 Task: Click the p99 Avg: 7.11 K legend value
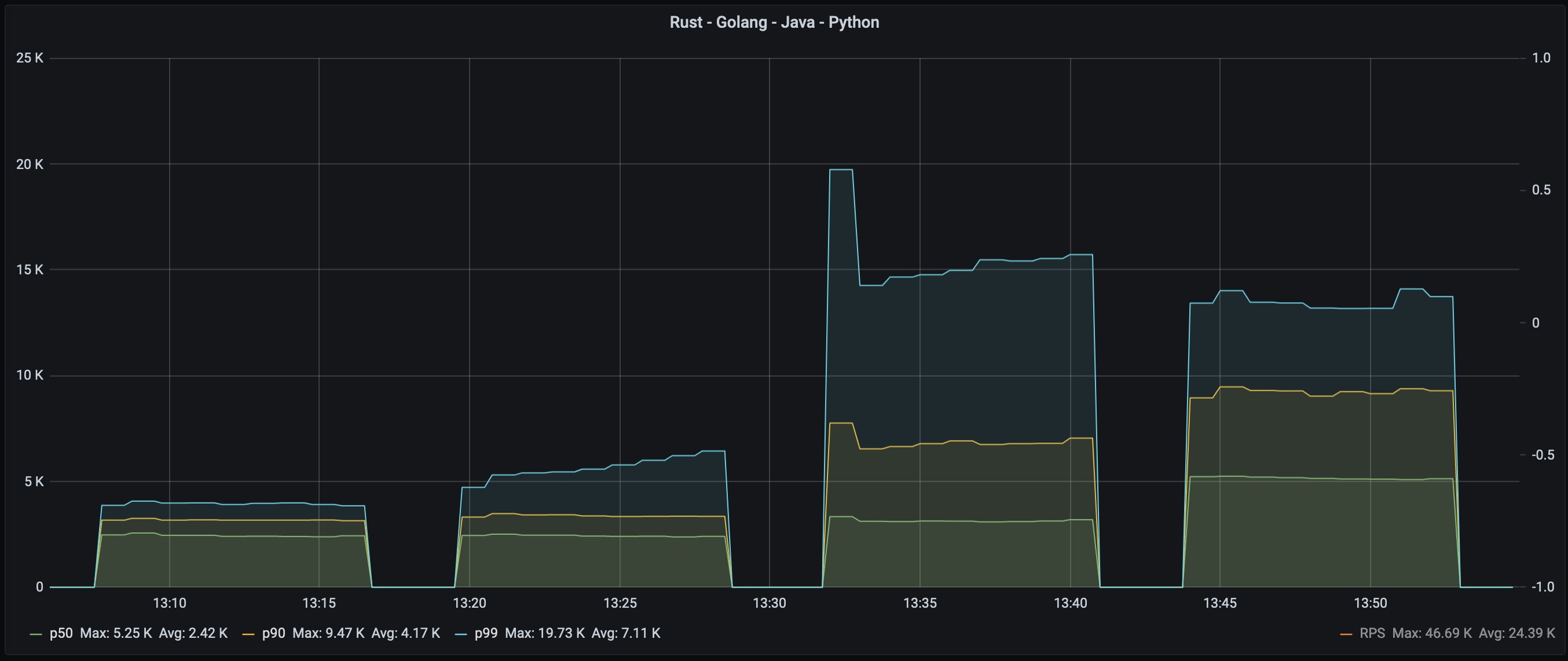(626, 633)
